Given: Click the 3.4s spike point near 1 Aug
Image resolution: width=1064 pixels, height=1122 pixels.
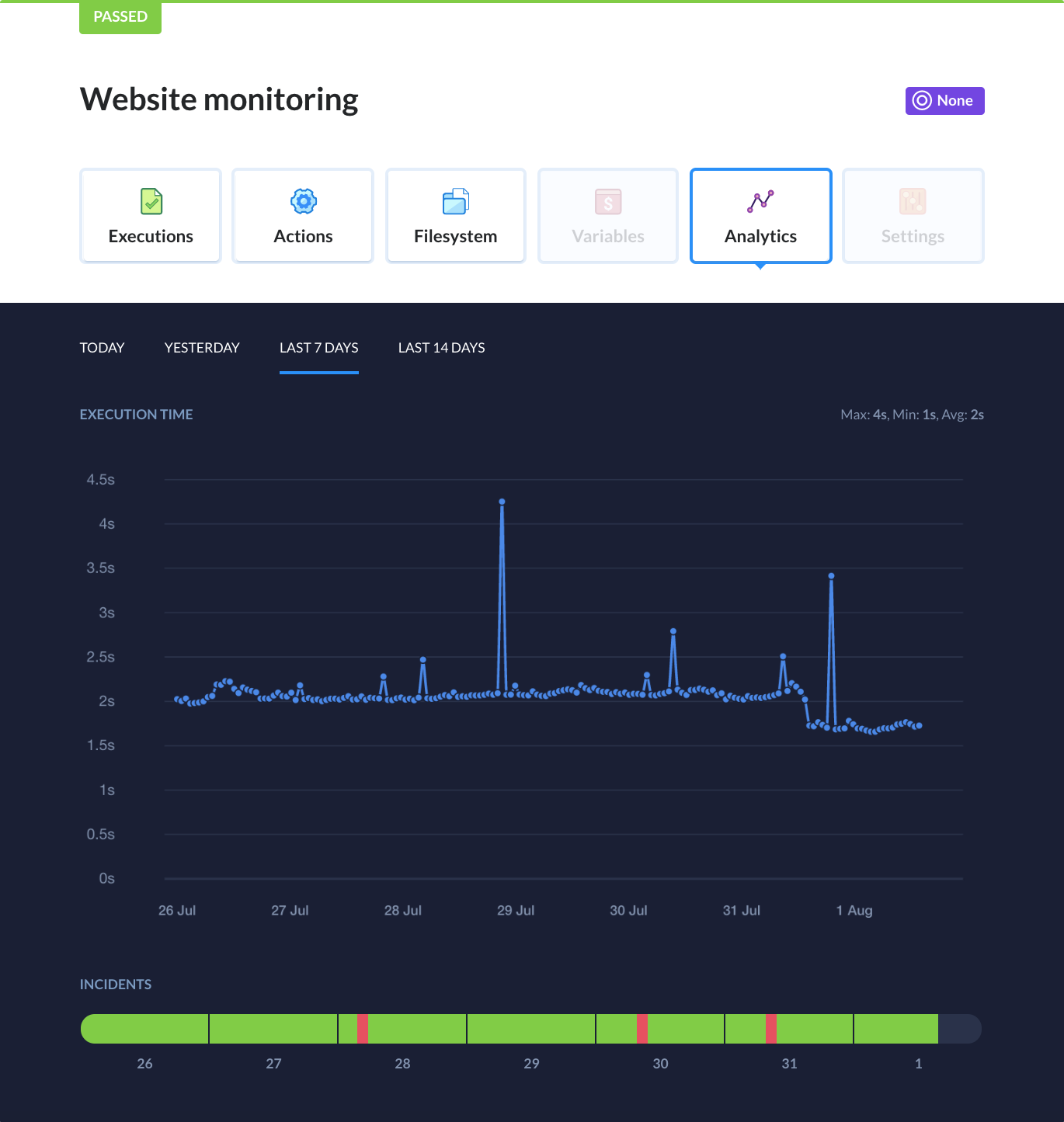Looking at the screenshot, I should click(x=831, y=576).
